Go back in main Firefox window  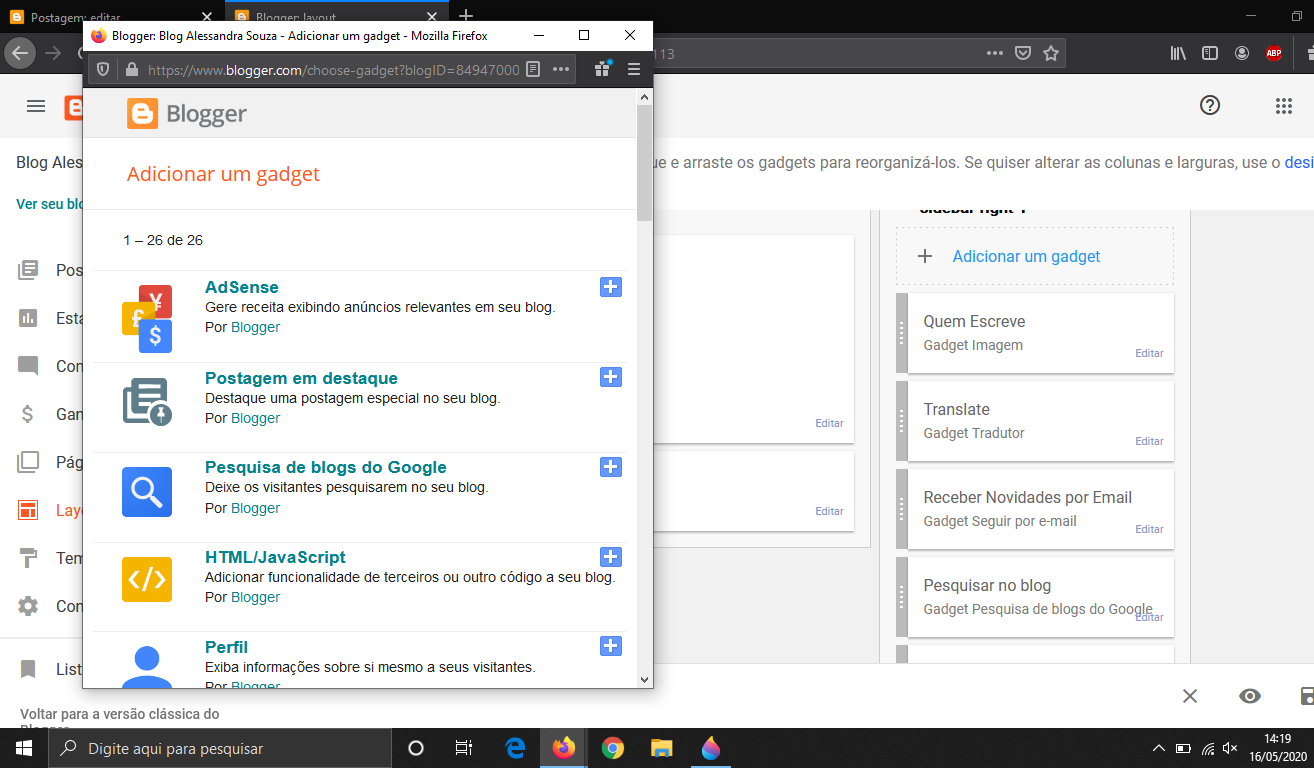click(x=20, y=53)
